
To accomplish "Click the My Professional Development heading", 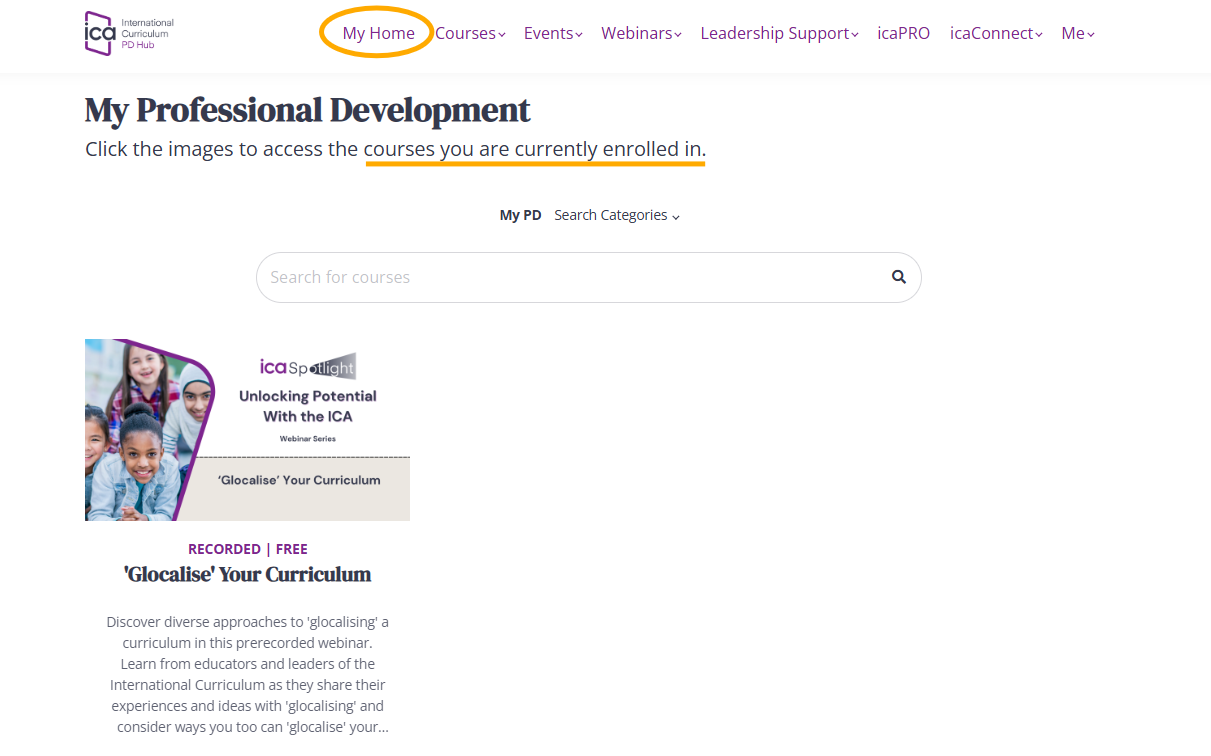I will point(307,110).
